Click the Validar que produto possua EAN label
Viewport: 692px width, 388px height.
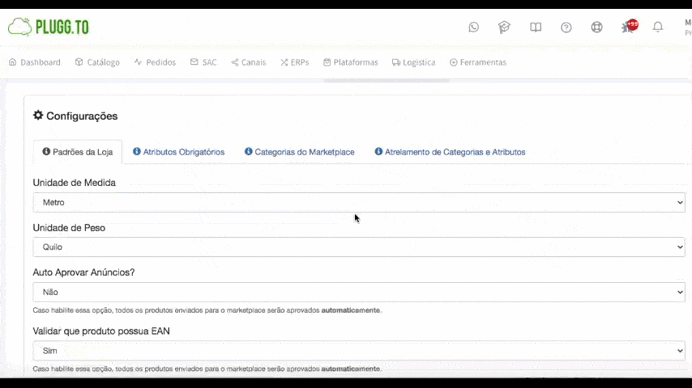(x=101, y=331)
